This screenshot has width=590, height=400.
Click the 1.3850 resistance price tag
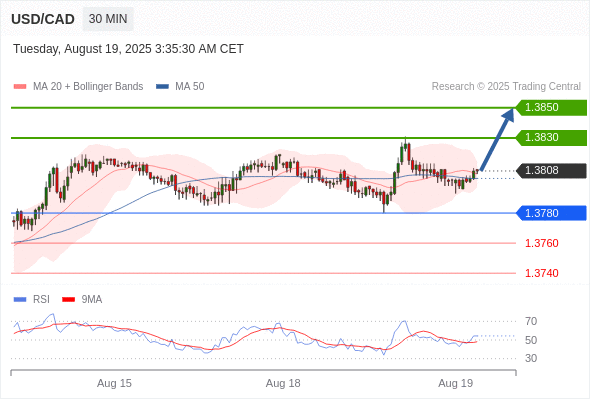point(551,108)
